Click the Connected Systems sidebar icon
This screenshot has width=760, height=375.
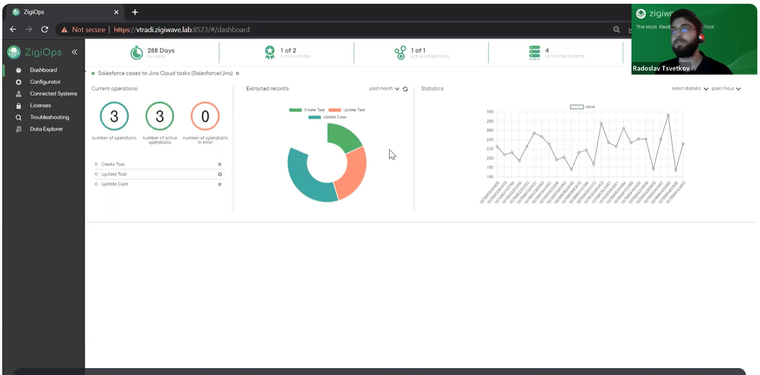tap(18, 94)
